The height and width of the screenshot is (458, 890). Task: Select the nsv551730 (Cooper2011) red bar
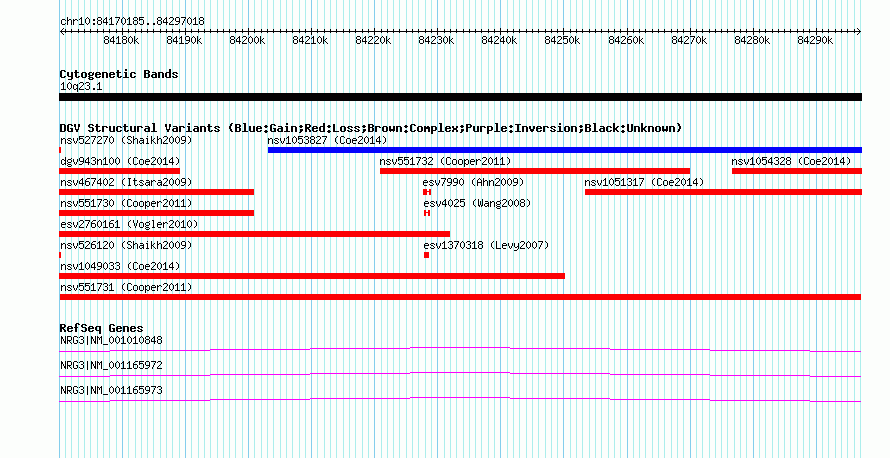[x=157, y=213]
